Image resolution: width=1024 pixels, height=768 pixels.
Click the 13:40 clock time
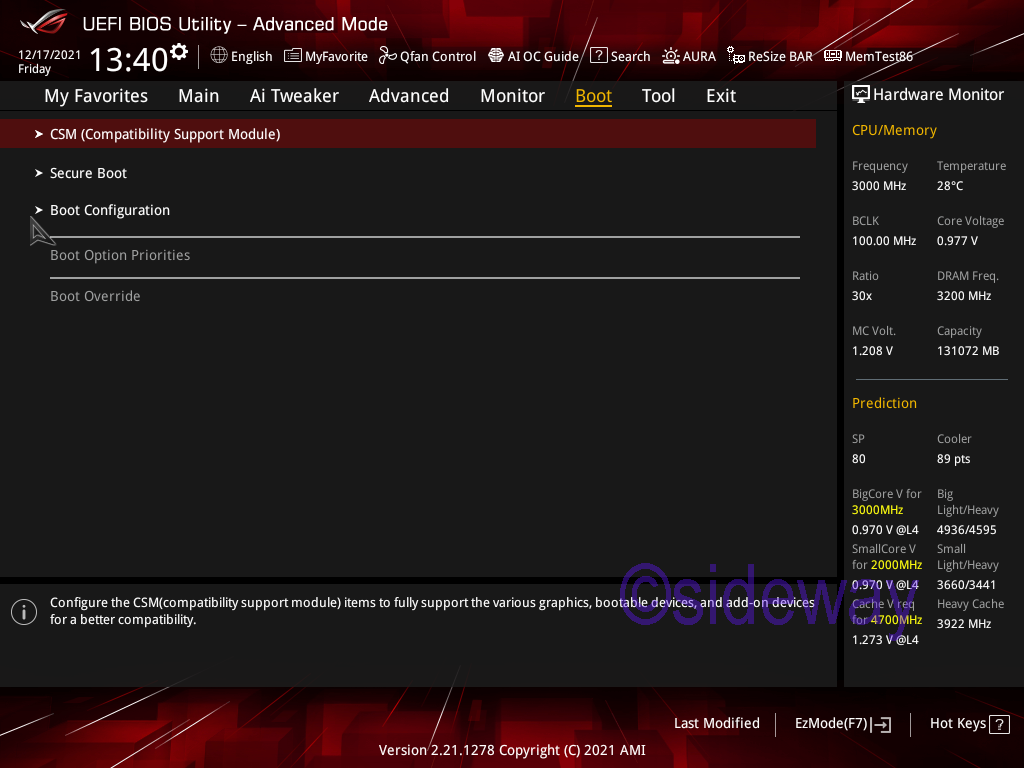click(129, 59)
